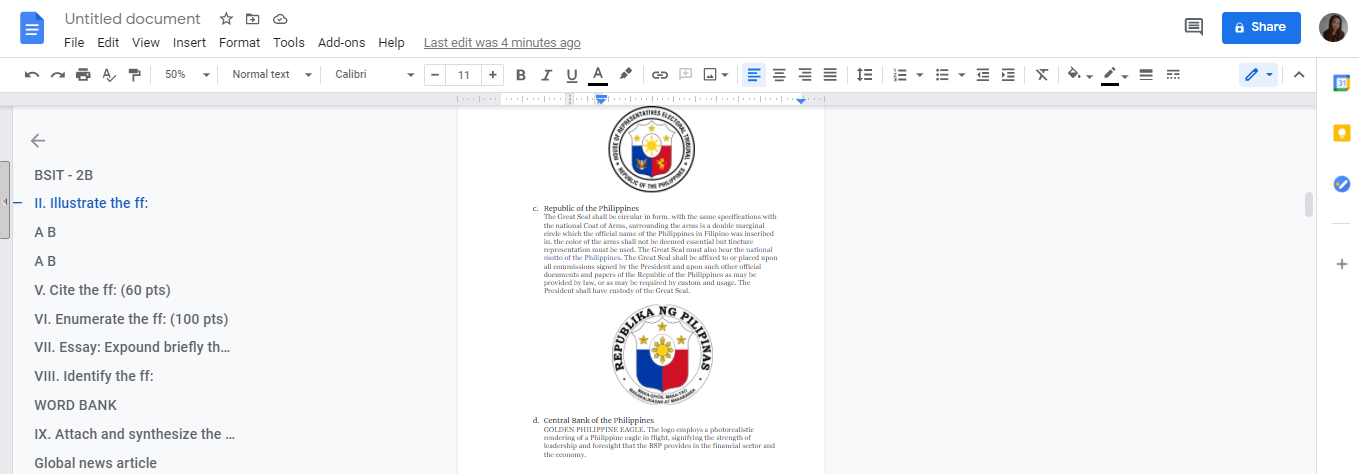Open the File menu
Screen dimensions: 1359x474
pos(74,43)
